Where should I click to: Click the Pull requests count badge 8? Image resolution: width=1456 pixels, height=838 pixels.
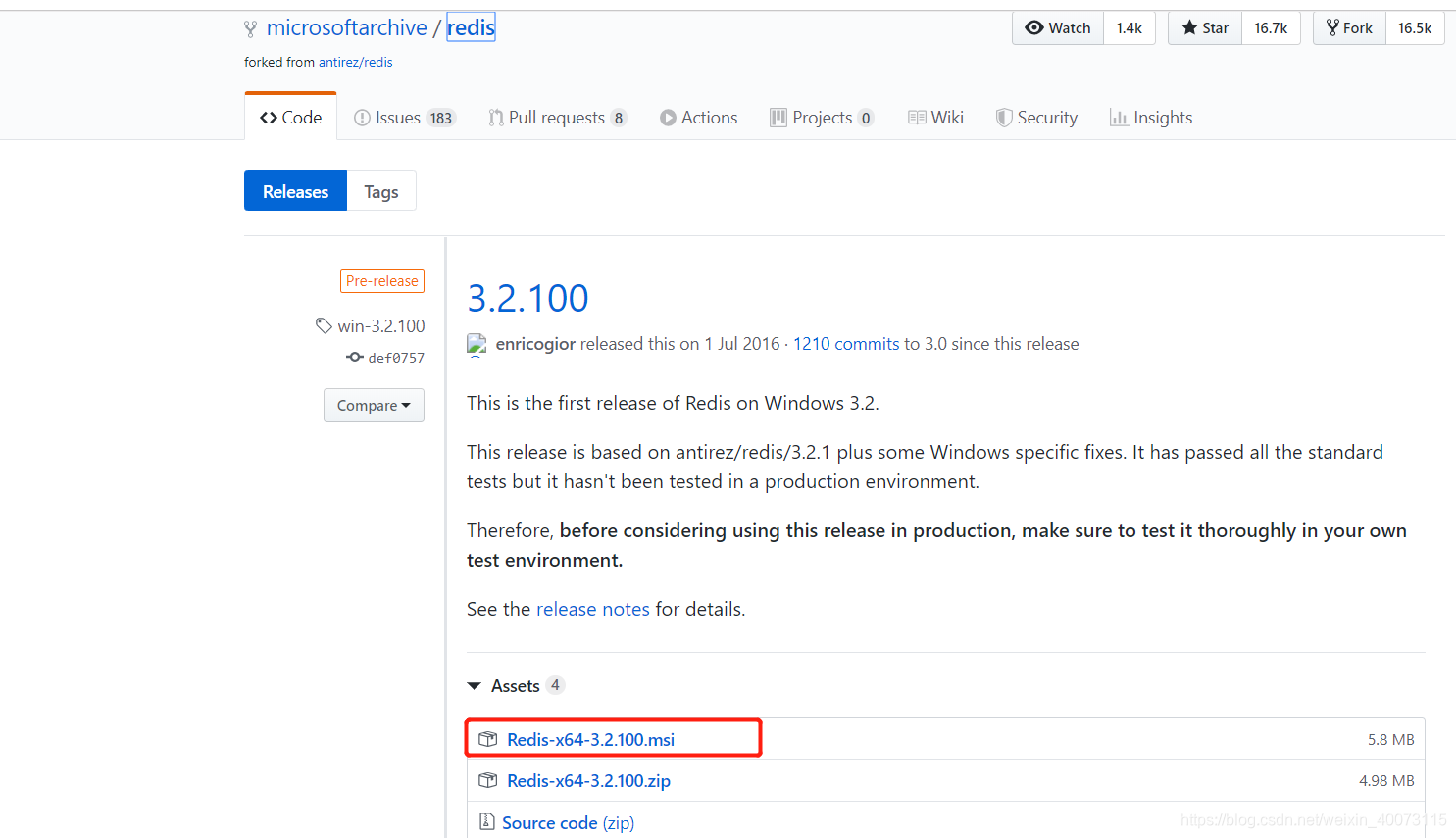pos(619,118)
